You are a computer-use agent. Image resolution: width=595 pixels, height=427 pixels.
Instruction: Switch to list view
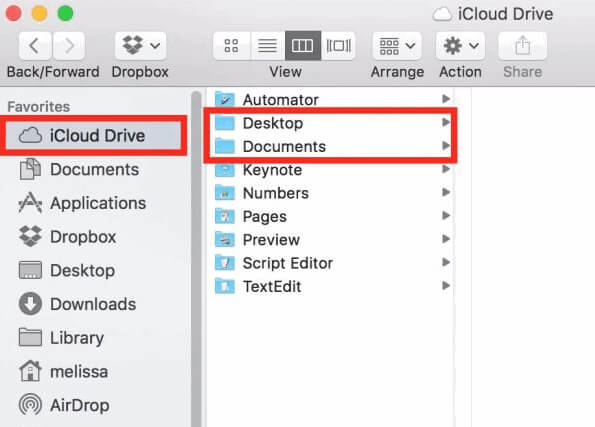pos(268,46)
